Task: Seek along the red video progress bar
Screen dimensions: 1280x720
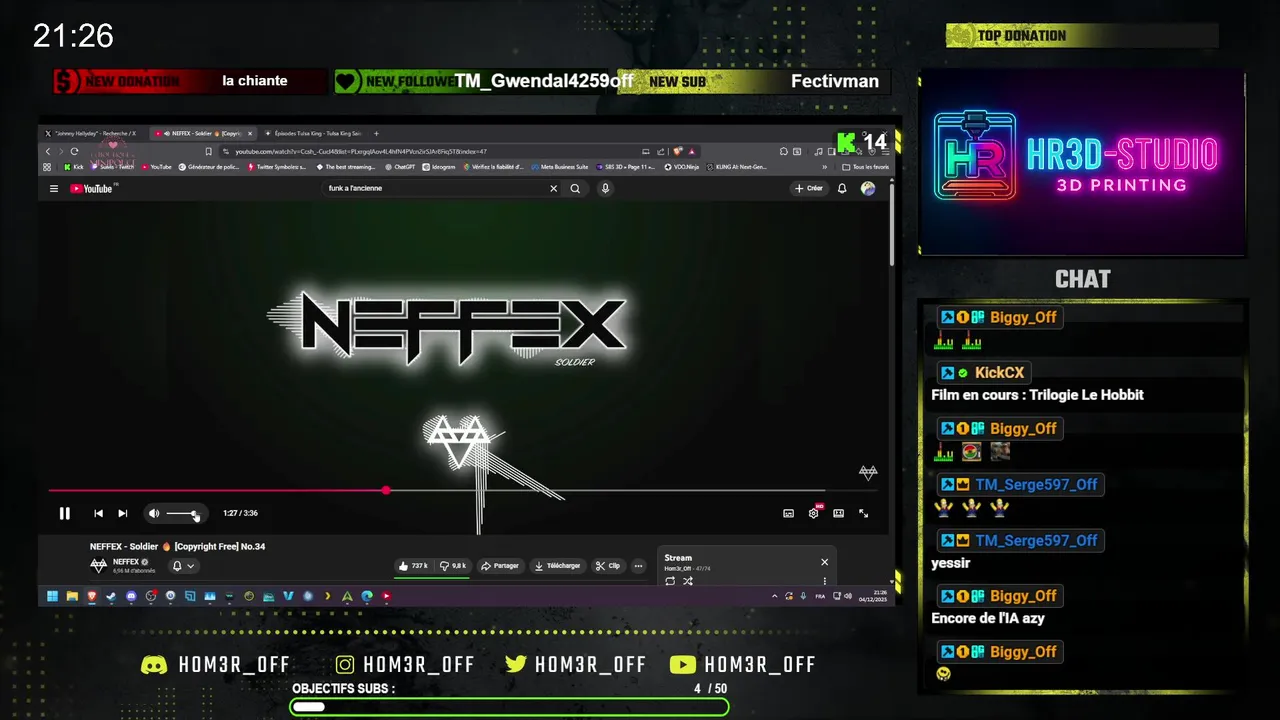Action: pyautogui.click(x=463, y=491)
